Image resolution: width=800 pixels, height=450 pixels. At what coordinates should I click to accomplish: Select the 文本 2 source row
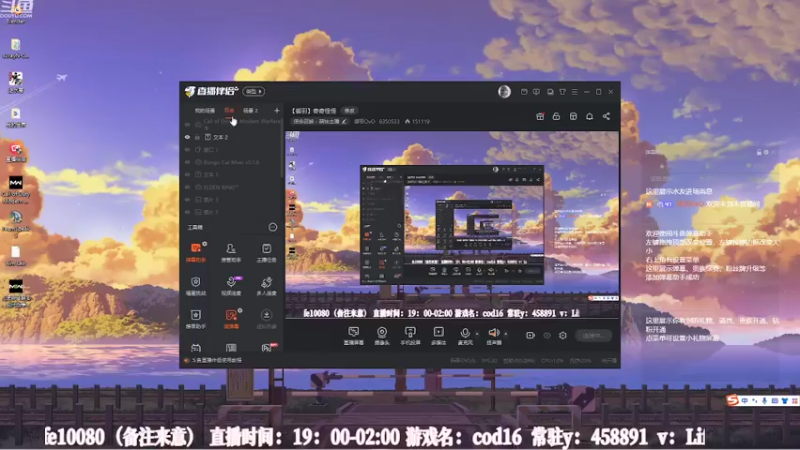tap(232, 137)
